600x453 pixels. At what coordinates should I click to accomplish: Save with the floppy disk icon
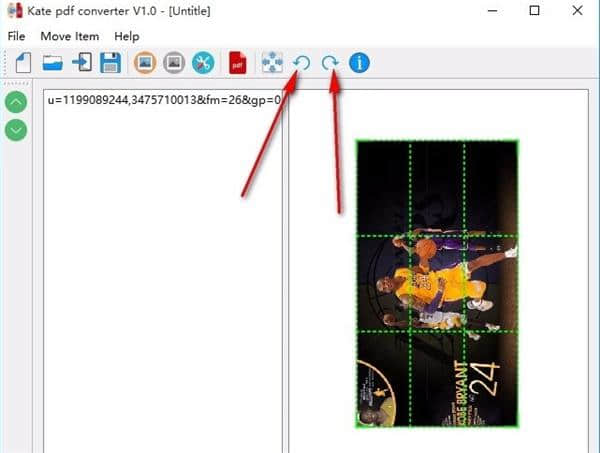(x=111, y=63)
